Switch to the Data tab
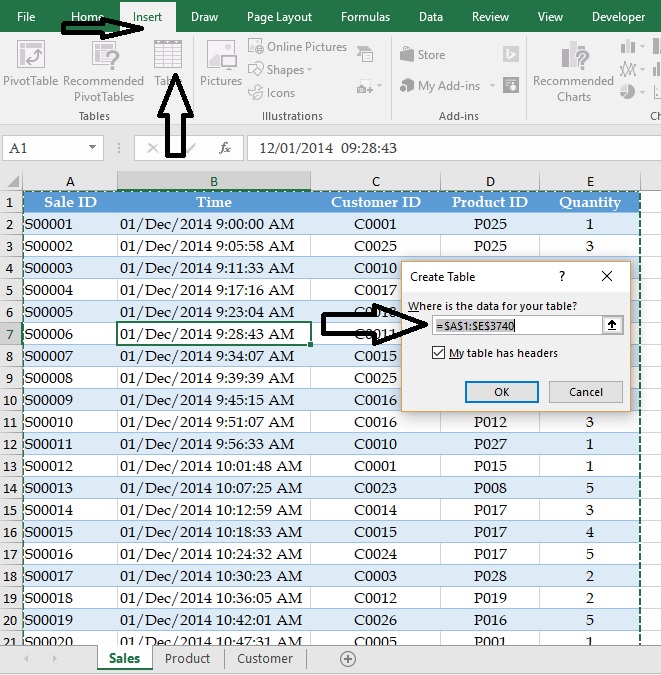661x675 pixels. pos(431,17)
